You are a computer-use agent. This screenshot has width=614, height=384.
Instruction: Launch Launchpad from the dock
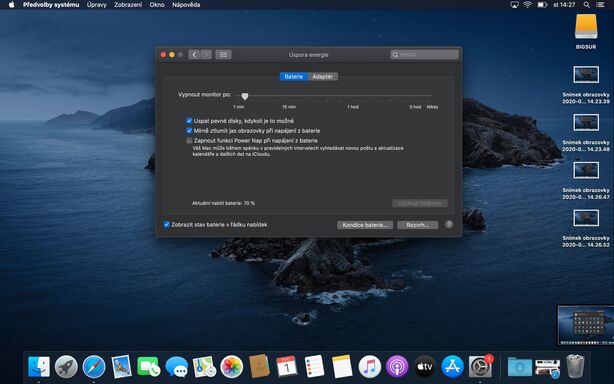pyautogui.click(x=66, y=367)
